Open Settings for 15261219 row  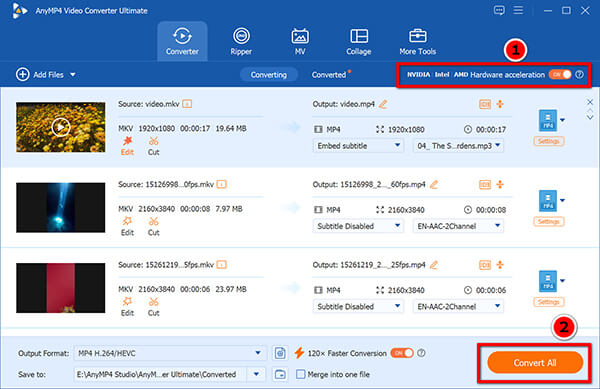click(548, 302)
